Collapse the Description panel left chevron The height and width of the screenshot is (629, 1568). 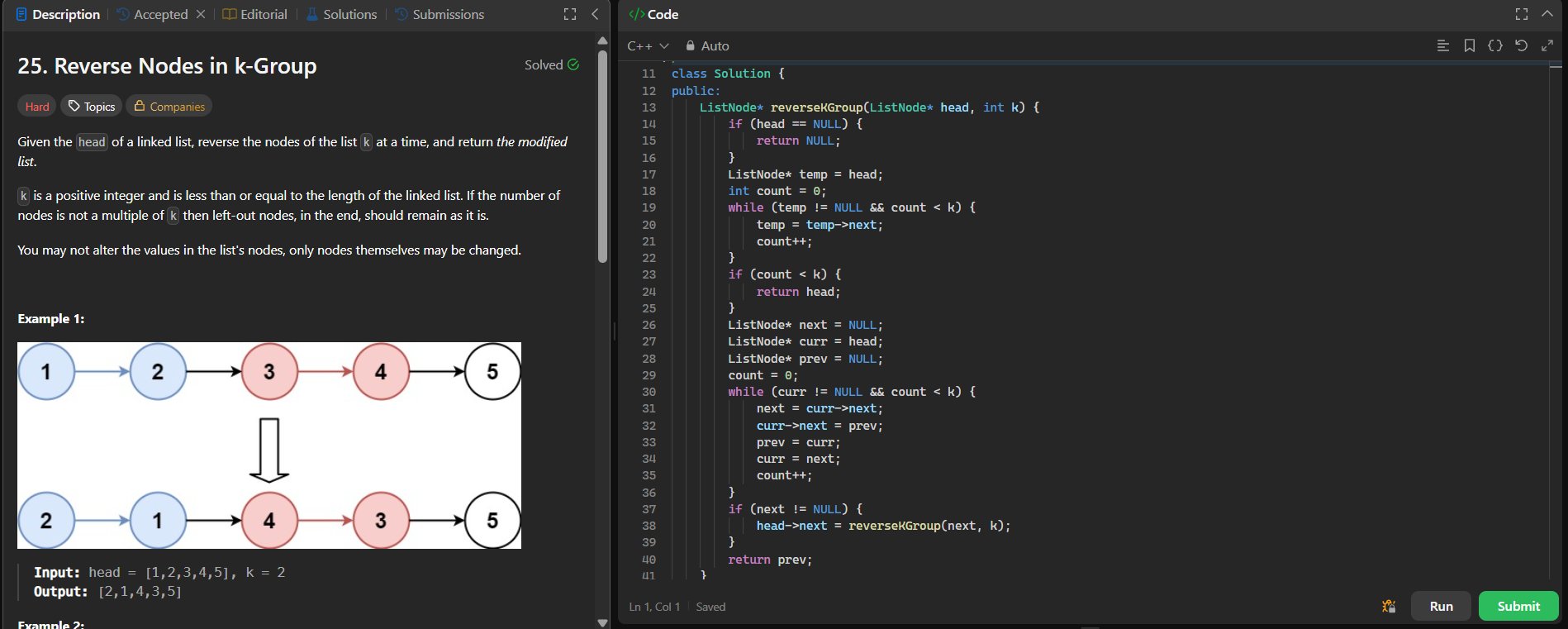coord(595,14)
